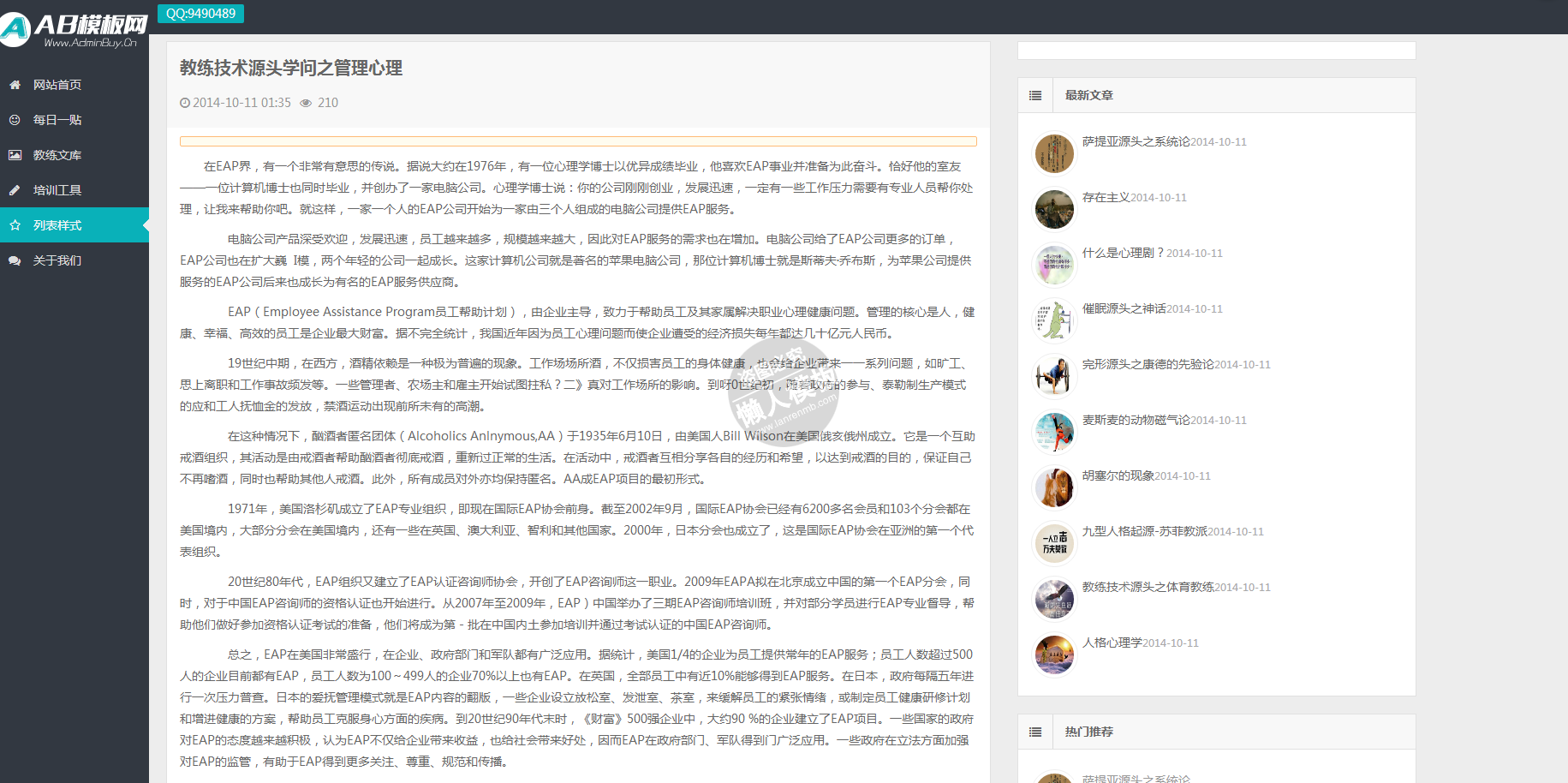The height and width of the screenshot is (783, 1568).
Task: Click the home icon in sidebar
Action: [x=15, y=85]
